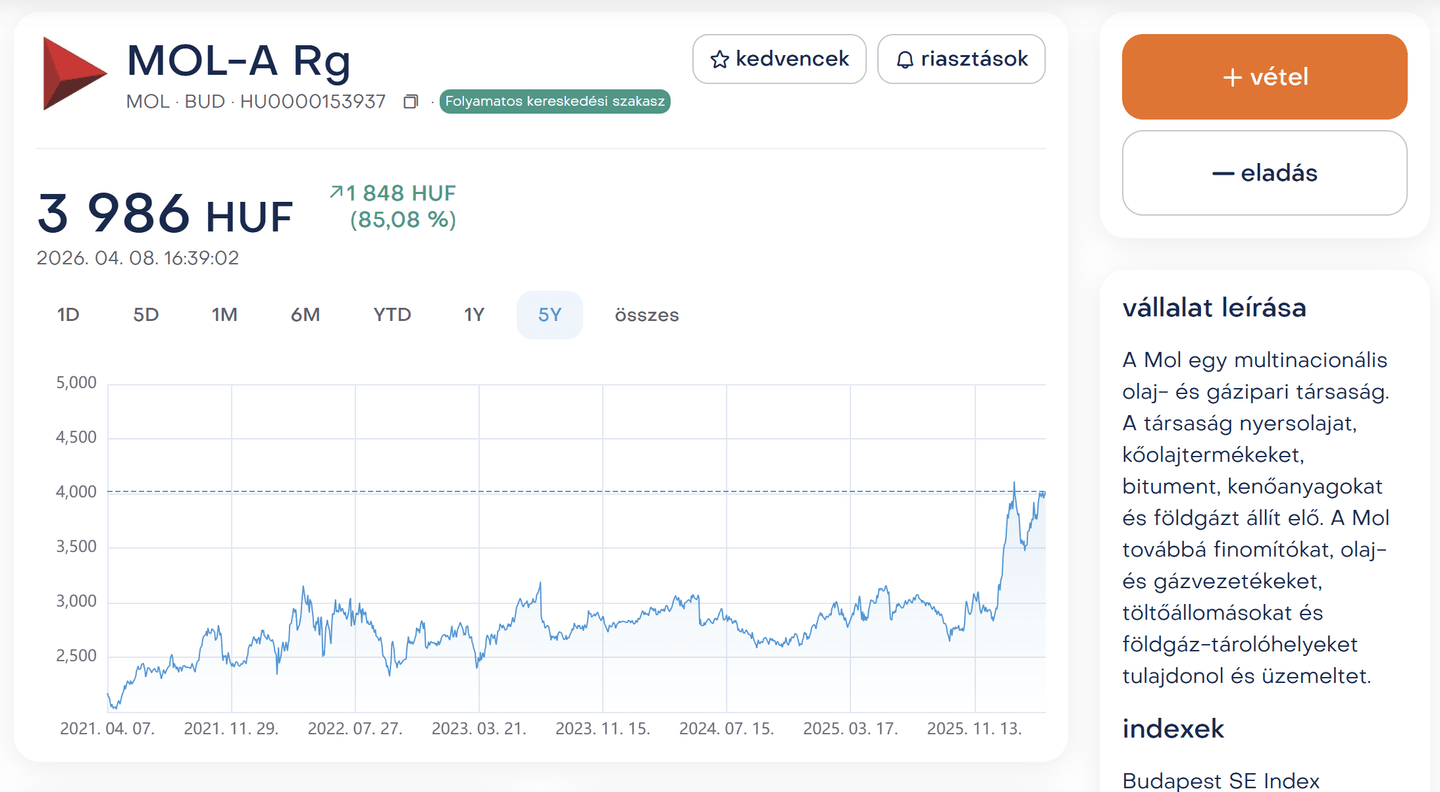
Task: Click the 2,500 y-axis label
Action: pyautogui.click(x=76, y=657)
